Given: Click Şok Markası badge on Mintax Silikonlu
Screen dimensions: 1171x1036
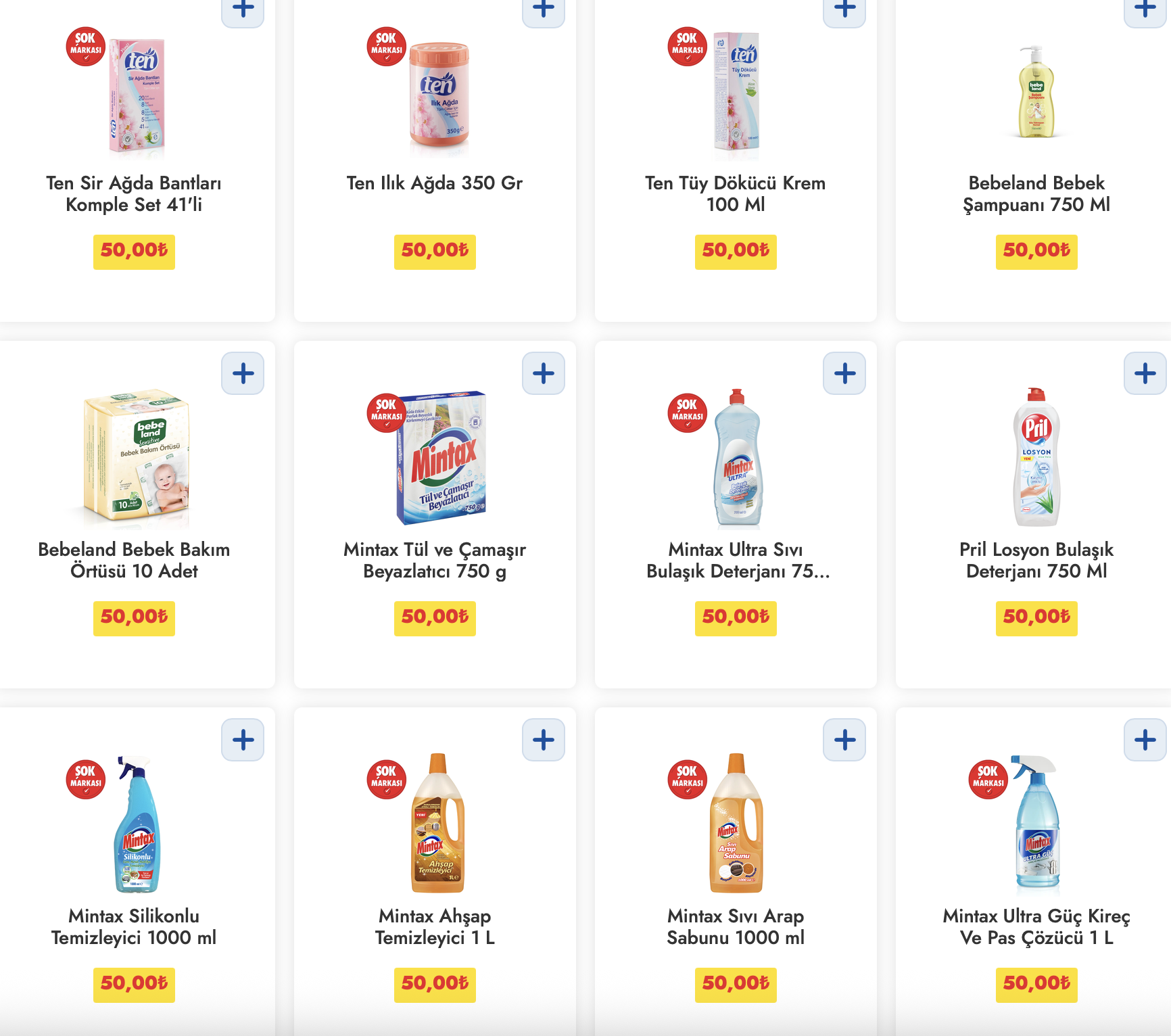Looking at the screenshot, I should tap(86, 779).
